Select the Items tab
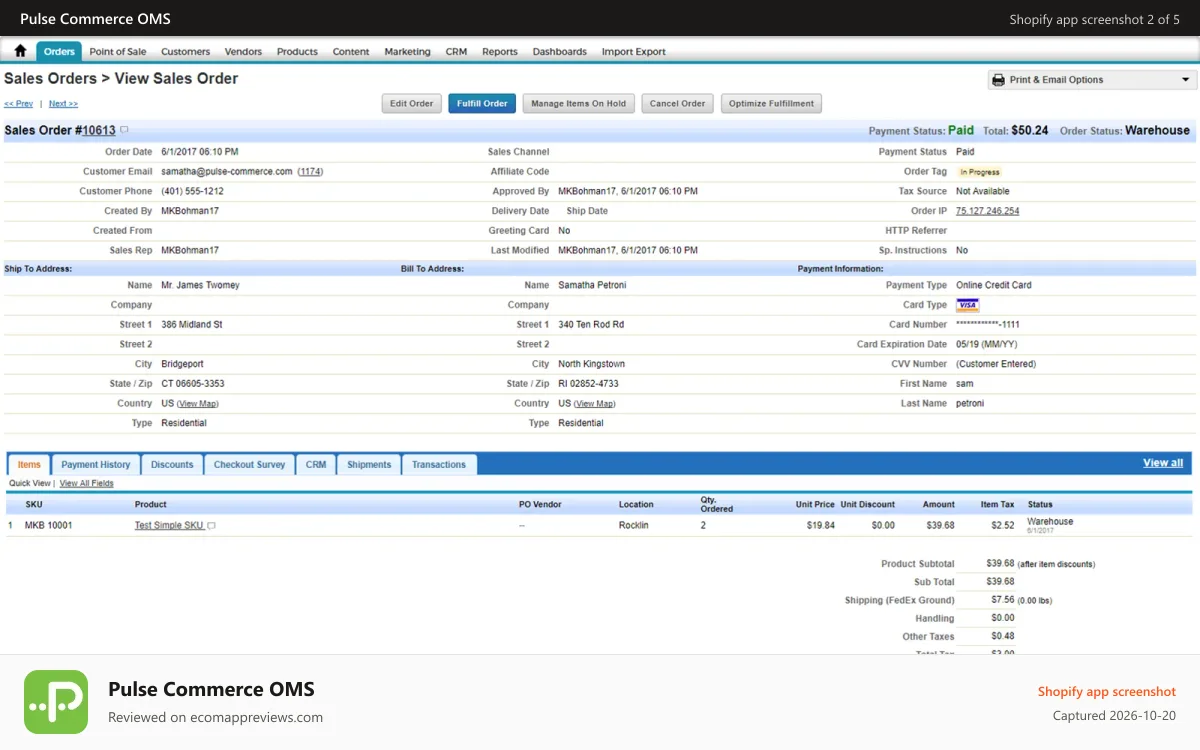 tap(29, 464)
